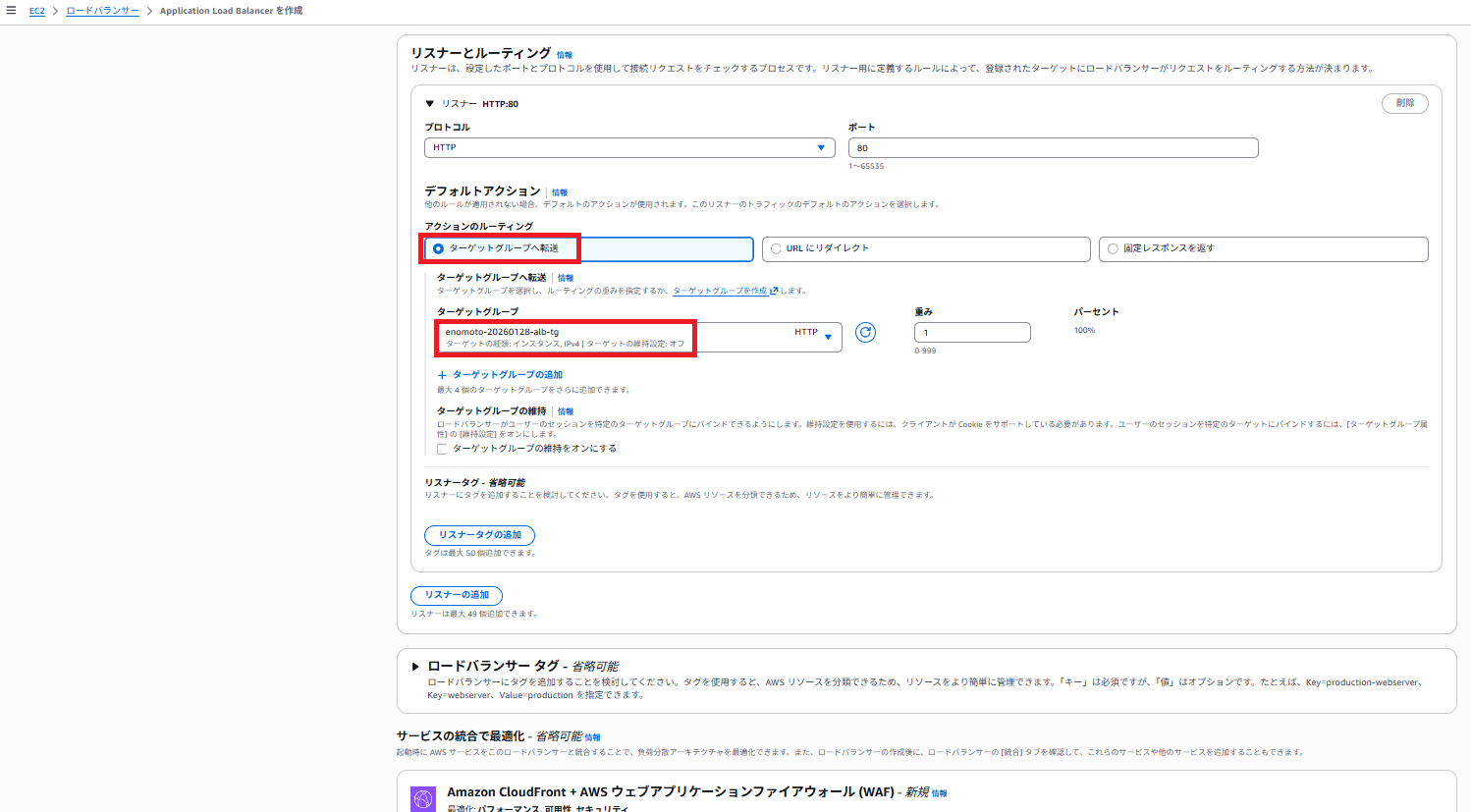Expand the ロードバランサー タグ section
The height and width of the screenshot is (812, 1471).
click(x=415, y=667)
